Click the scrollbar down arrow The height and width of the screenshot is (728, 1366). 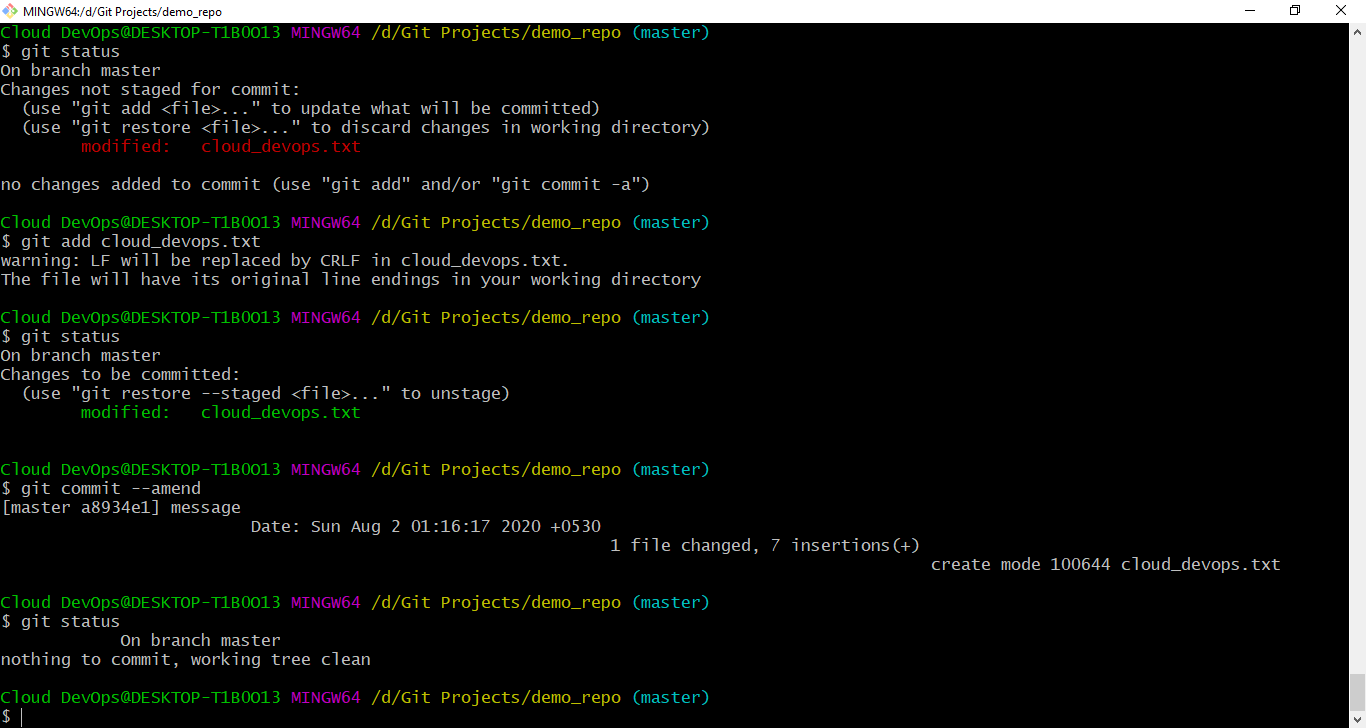pyautogui.click(x=1358, y=716)
